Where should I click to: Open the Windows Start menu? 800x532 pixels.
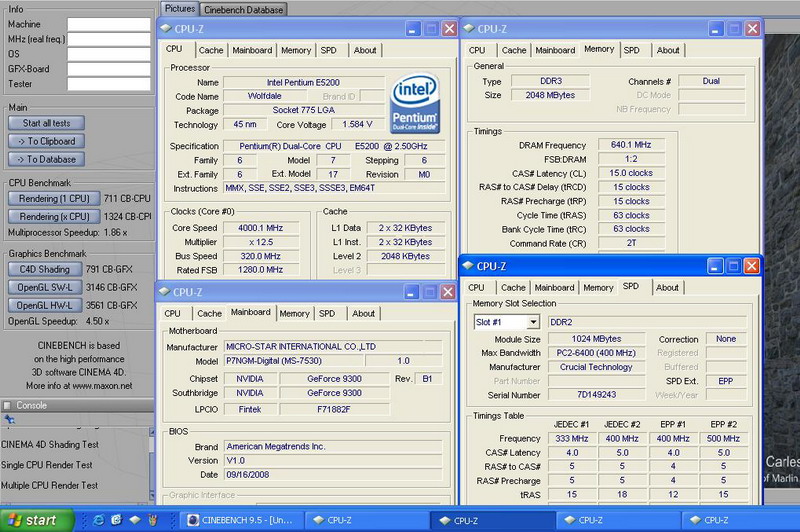click(36, 520)
